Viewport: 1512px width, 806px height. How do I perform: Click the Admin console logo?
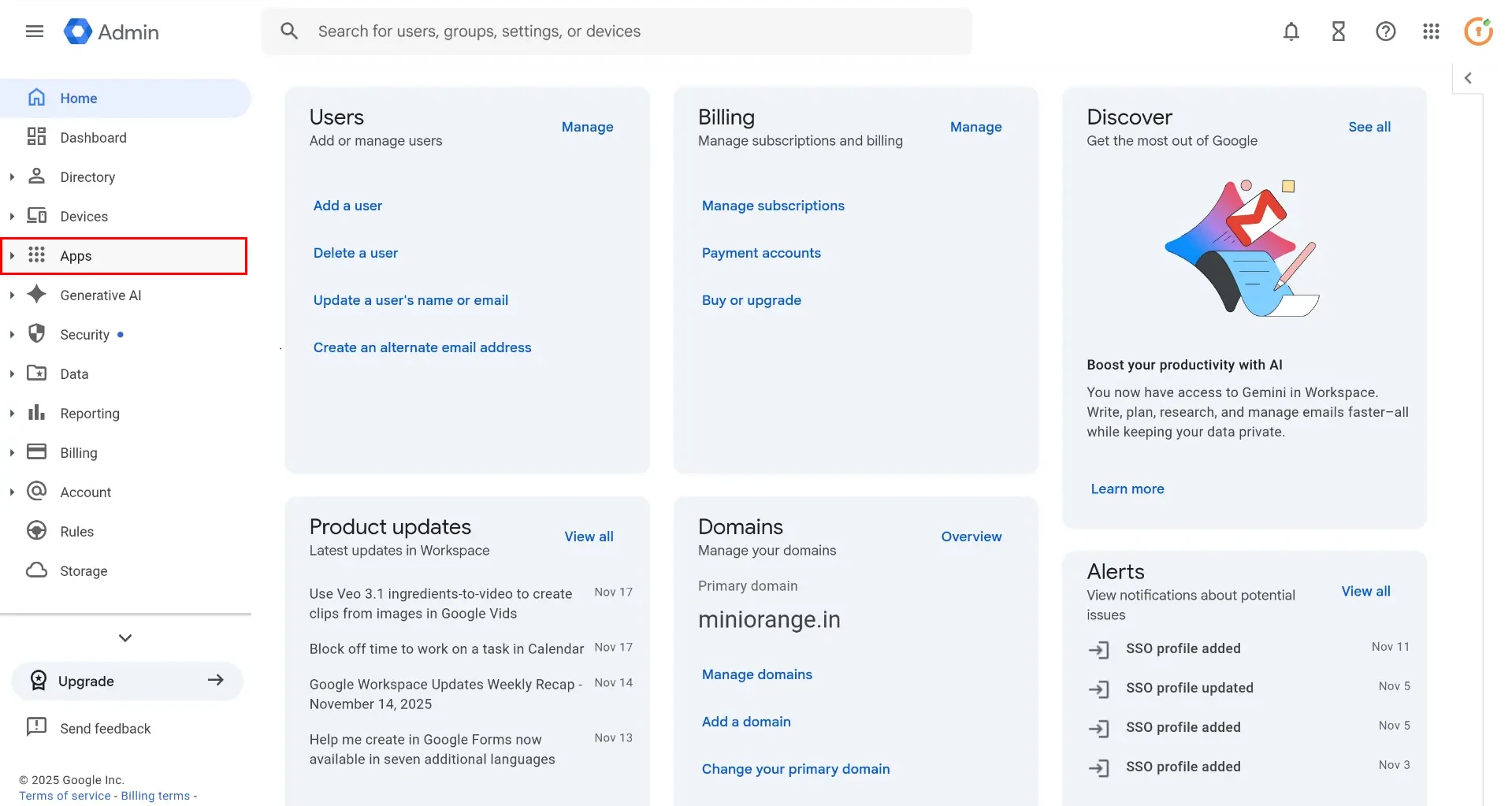point(111,32)
